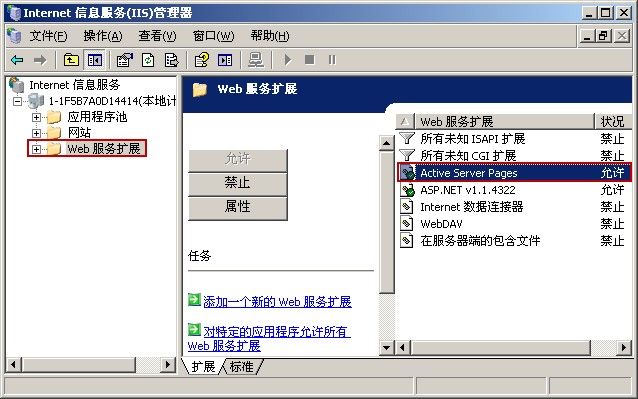Sort by the 状况 column header
The height and width of the screenshot is (399, 638).
click(x=613, y=121)
